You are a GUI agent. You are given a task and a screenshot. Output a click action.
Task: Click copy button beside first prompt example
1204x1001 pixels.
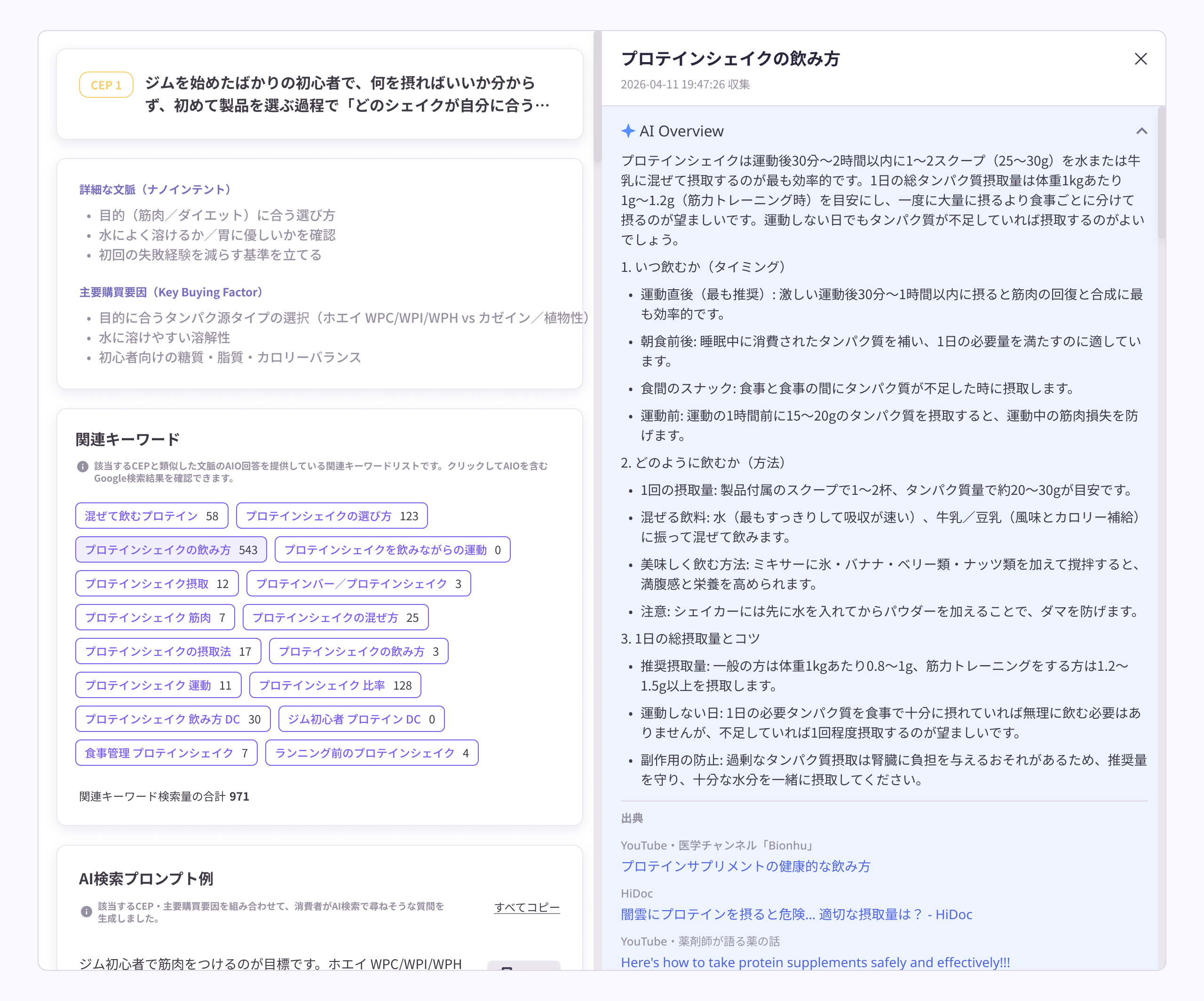523,965
